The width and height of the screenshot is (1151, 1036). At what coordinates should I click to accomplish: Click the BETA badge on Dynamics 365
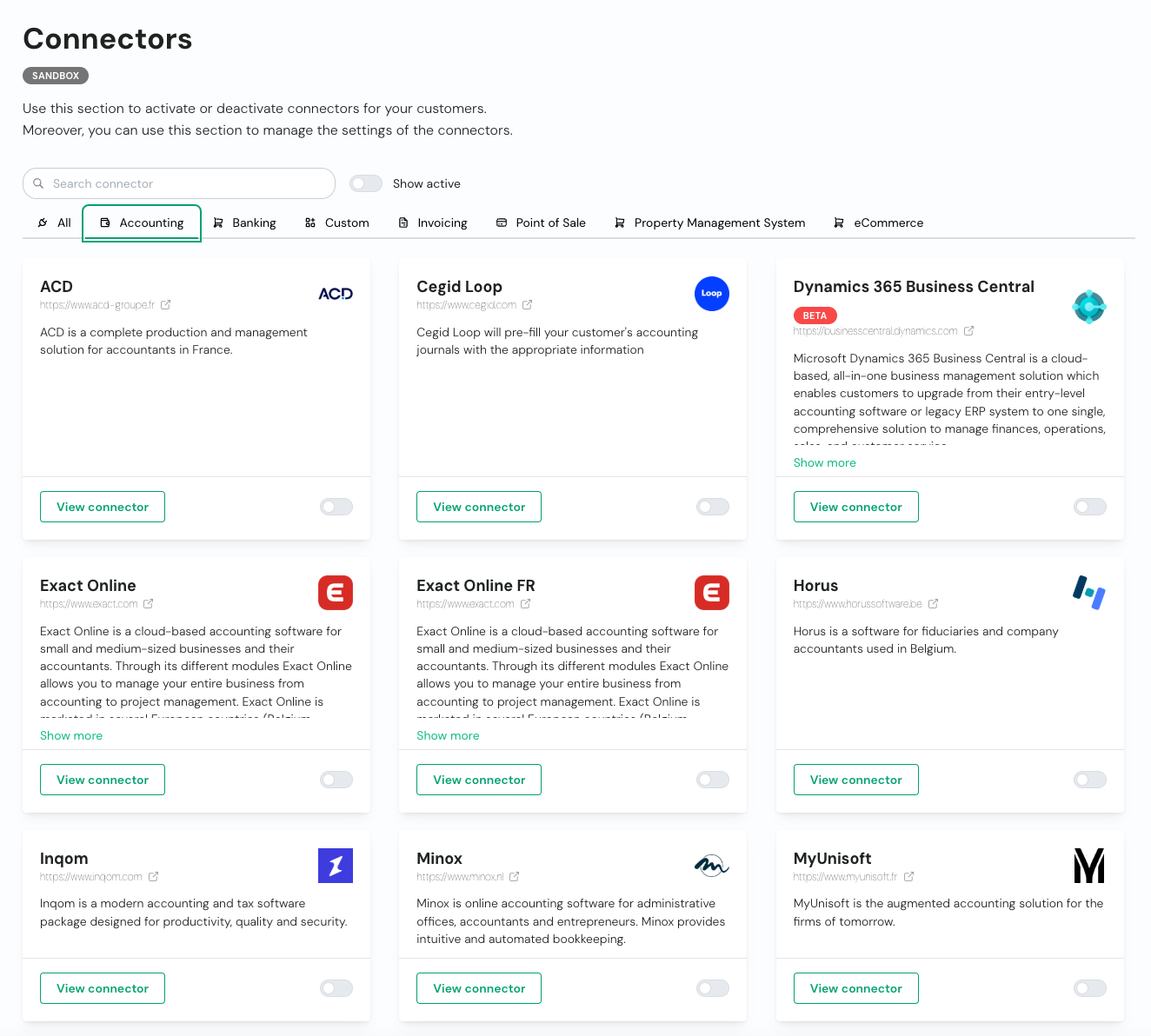pos(815,315)
